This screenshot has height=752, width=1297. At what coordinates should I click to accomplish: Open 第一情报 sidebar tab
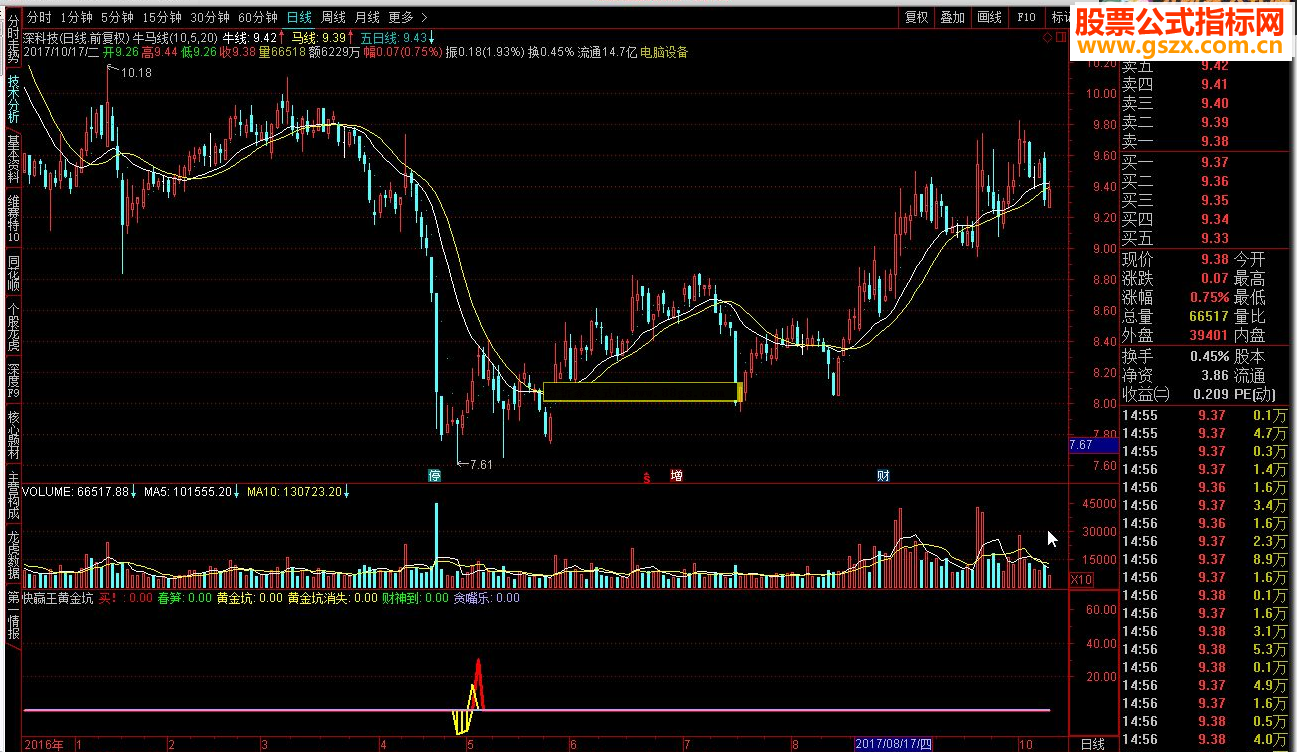[x=13, y=616]
